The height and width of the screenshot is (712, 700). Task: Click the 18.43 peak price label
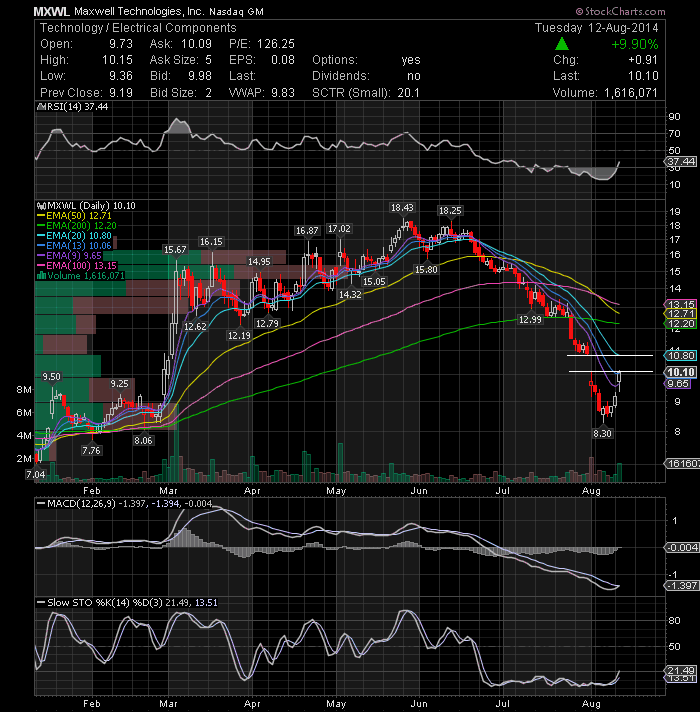coord(402,208)
